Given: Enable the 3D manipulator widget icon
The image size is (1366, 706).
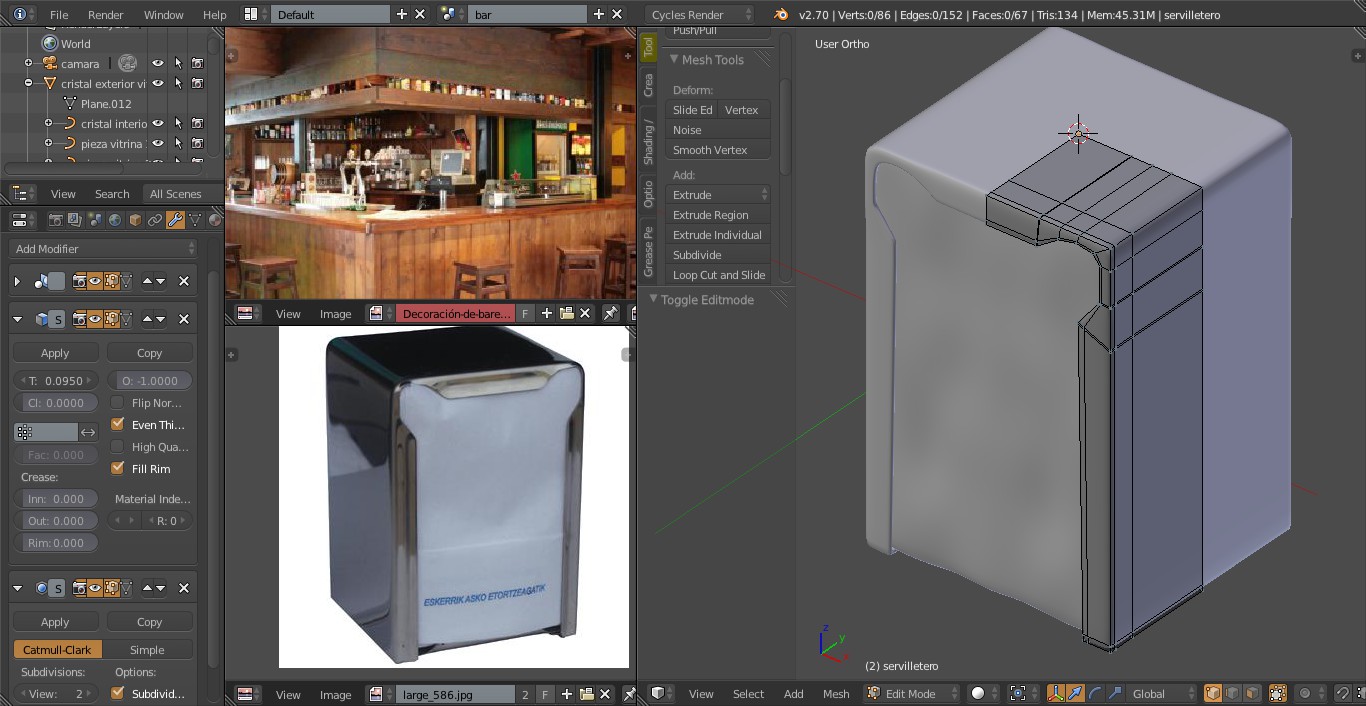Looking at the screenshot, I should 1056,693.
